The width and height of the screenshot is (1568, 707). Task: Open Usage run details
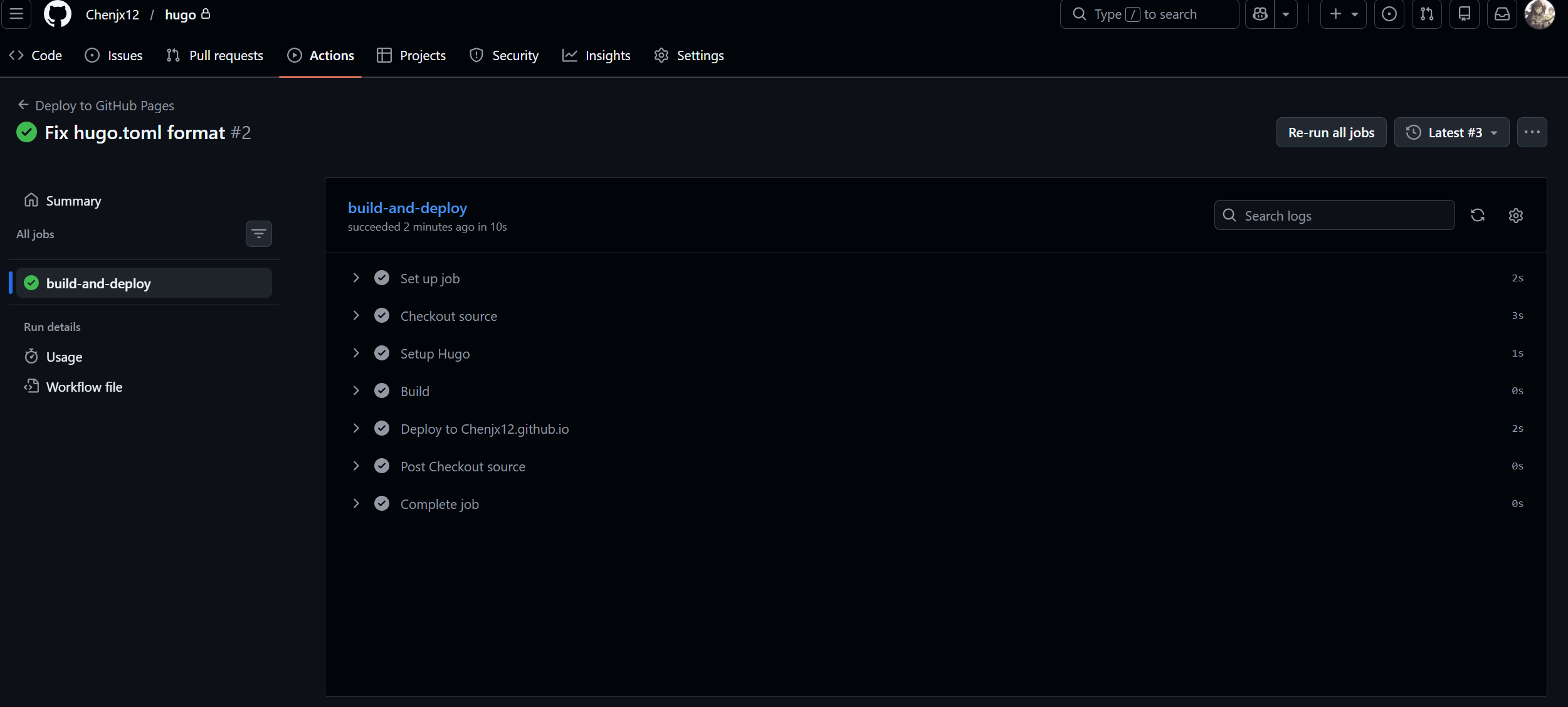coord(144,357)
